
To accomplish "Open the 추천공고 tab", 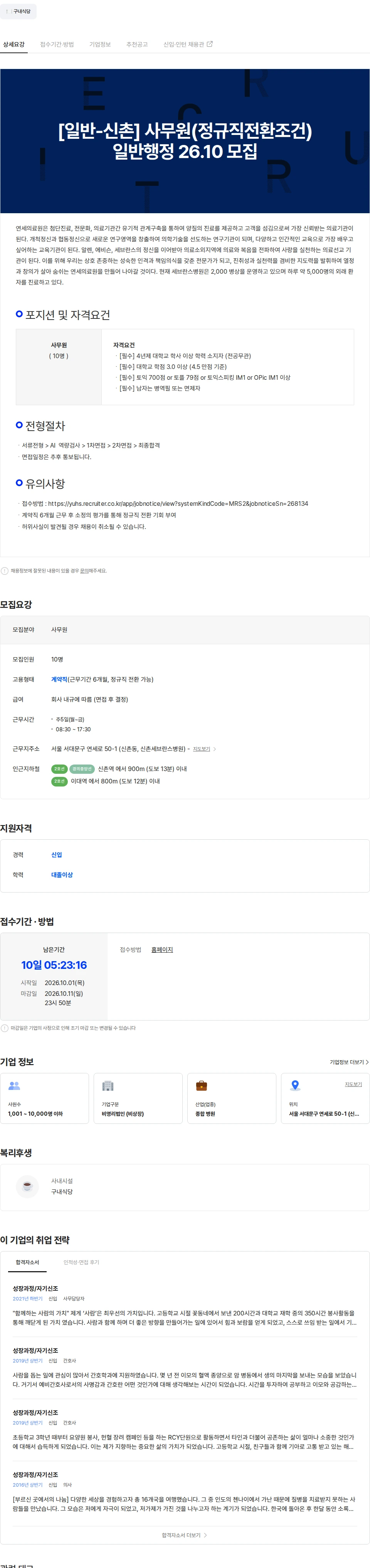I will click(137, 44).
